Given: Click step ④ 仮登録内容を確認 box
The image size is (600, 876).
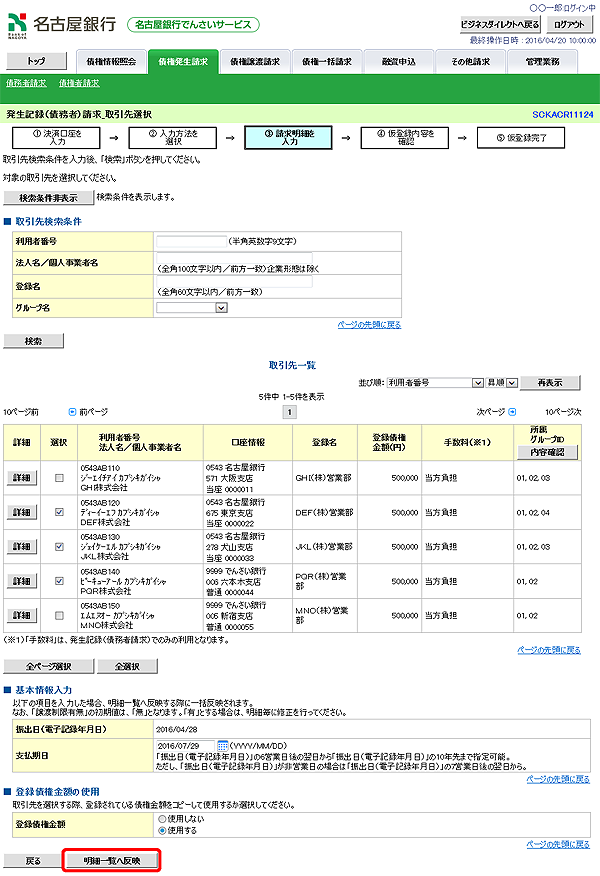Looking at the screenshot, I should (405, 138).
